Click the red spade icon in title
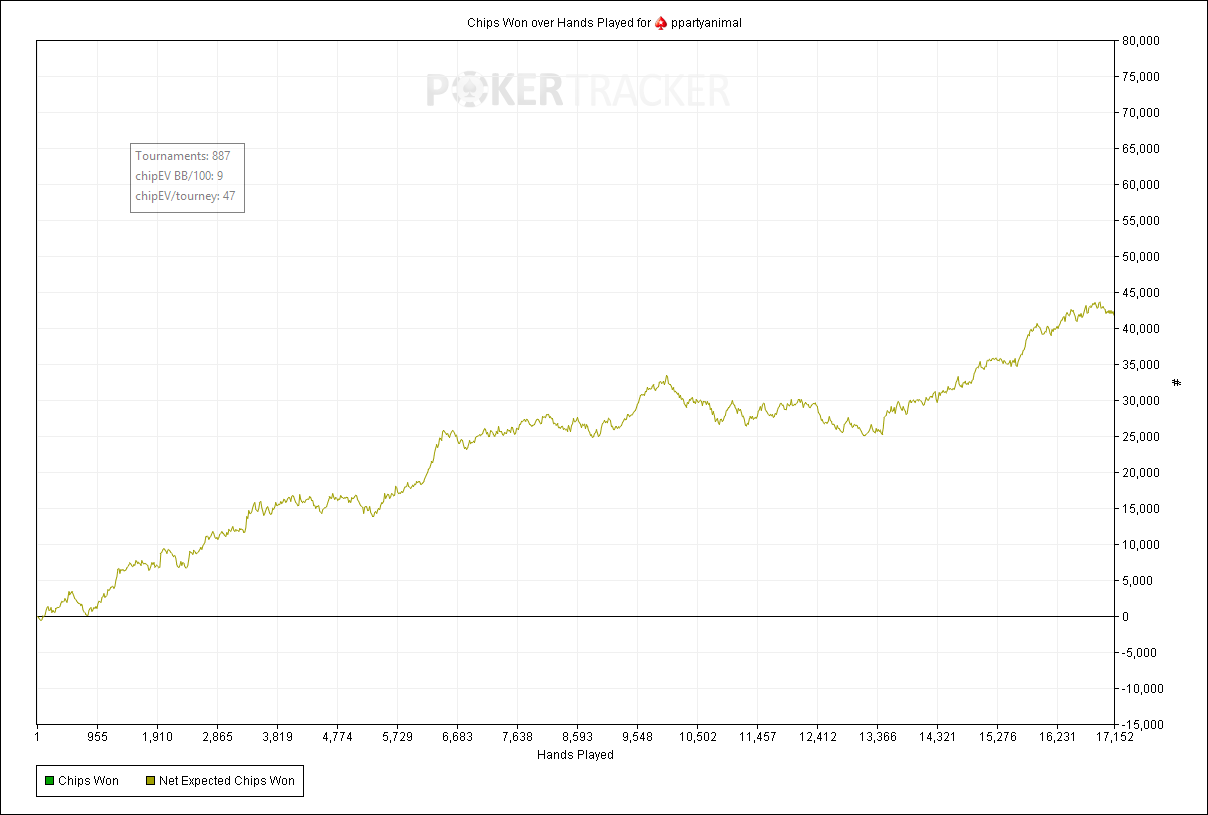 661,22
